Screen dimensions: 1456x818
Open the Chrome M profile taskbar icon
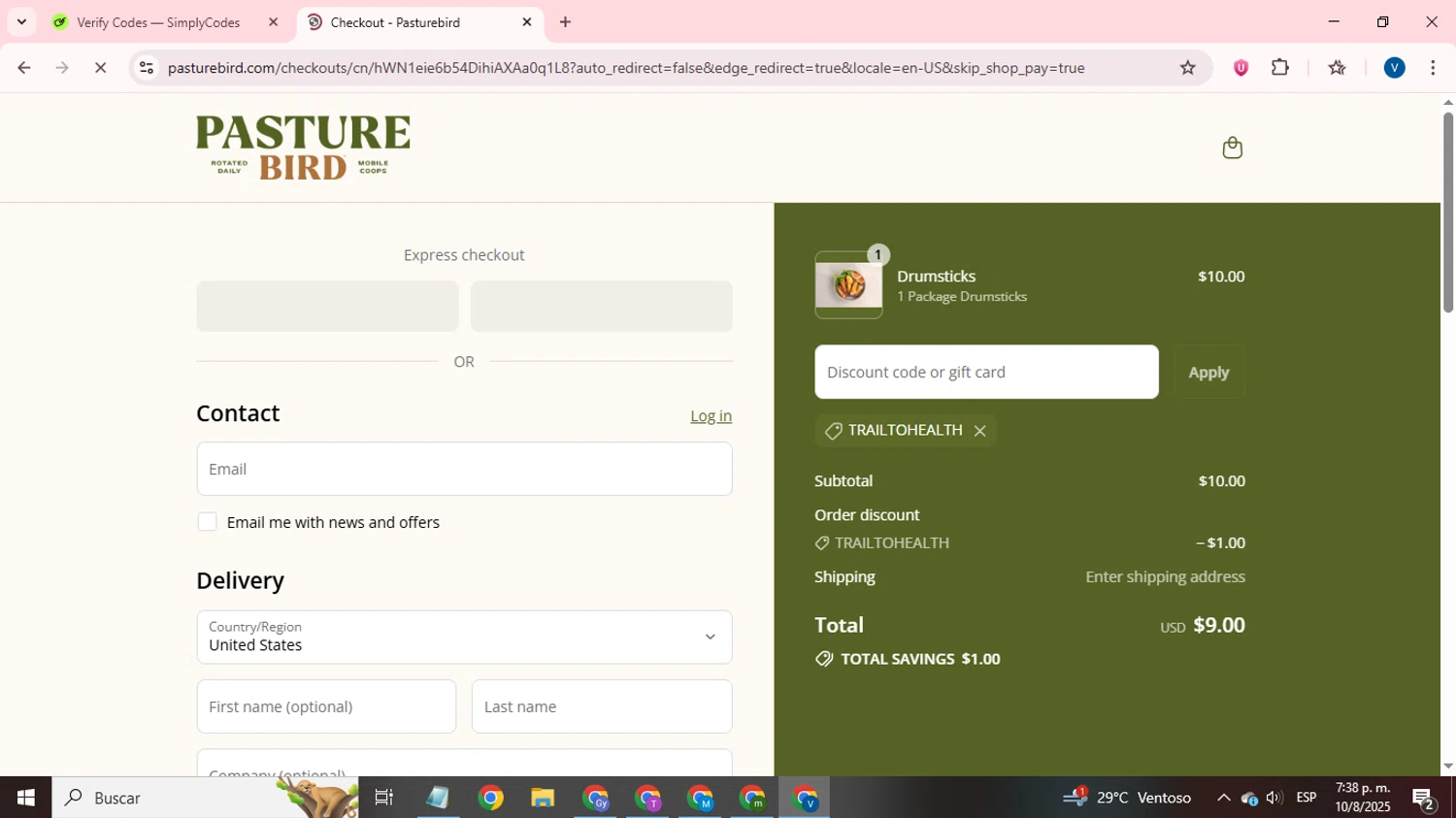(700, 798)
